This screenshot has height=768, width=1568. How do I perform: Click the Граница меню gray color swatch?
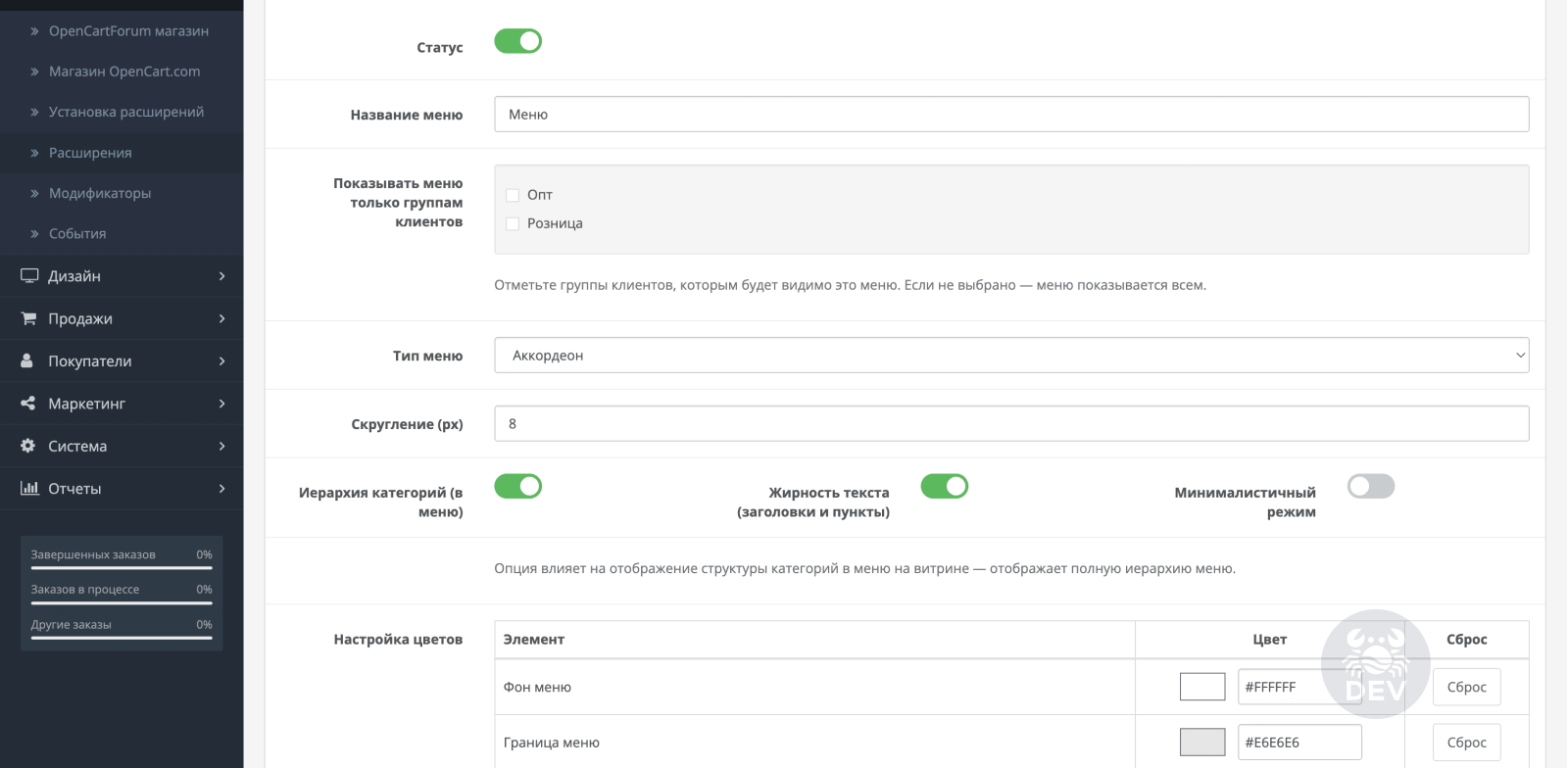coord(1202,743)
